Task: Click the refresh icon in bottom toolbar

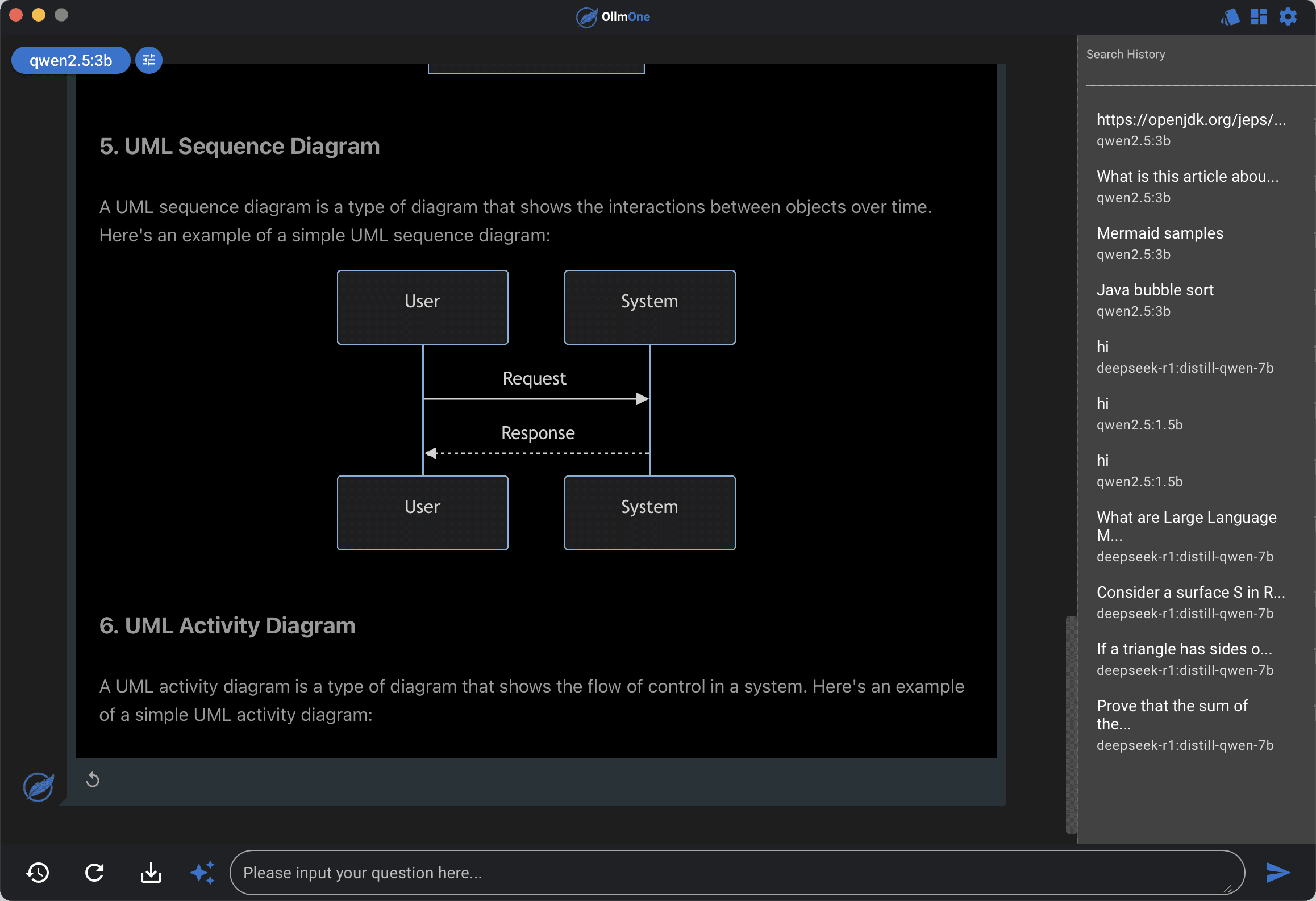Action: (94, 872)
